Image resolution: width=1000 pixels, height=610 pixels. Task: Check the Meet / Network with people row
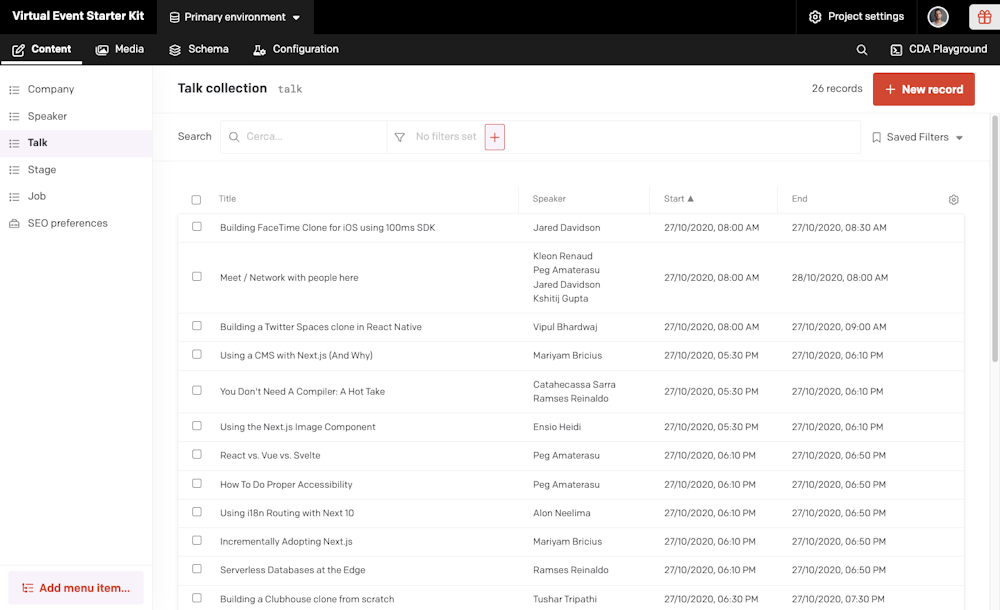pyautogui.click(x=196, y=276)
